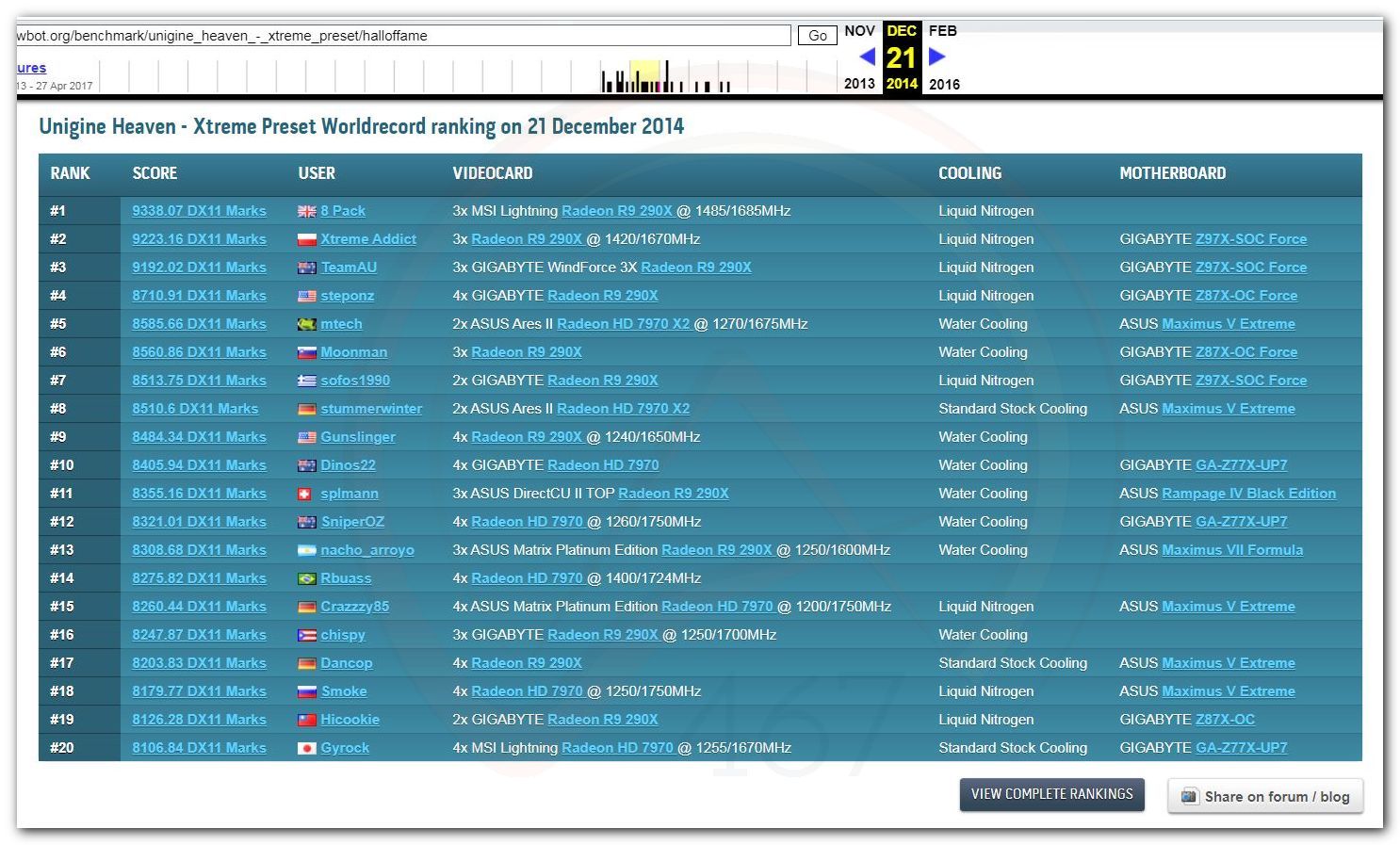This screenshot has width=1400, height=845.
Task: Click the next capture blue right arrow
Action: click(936, 57)
